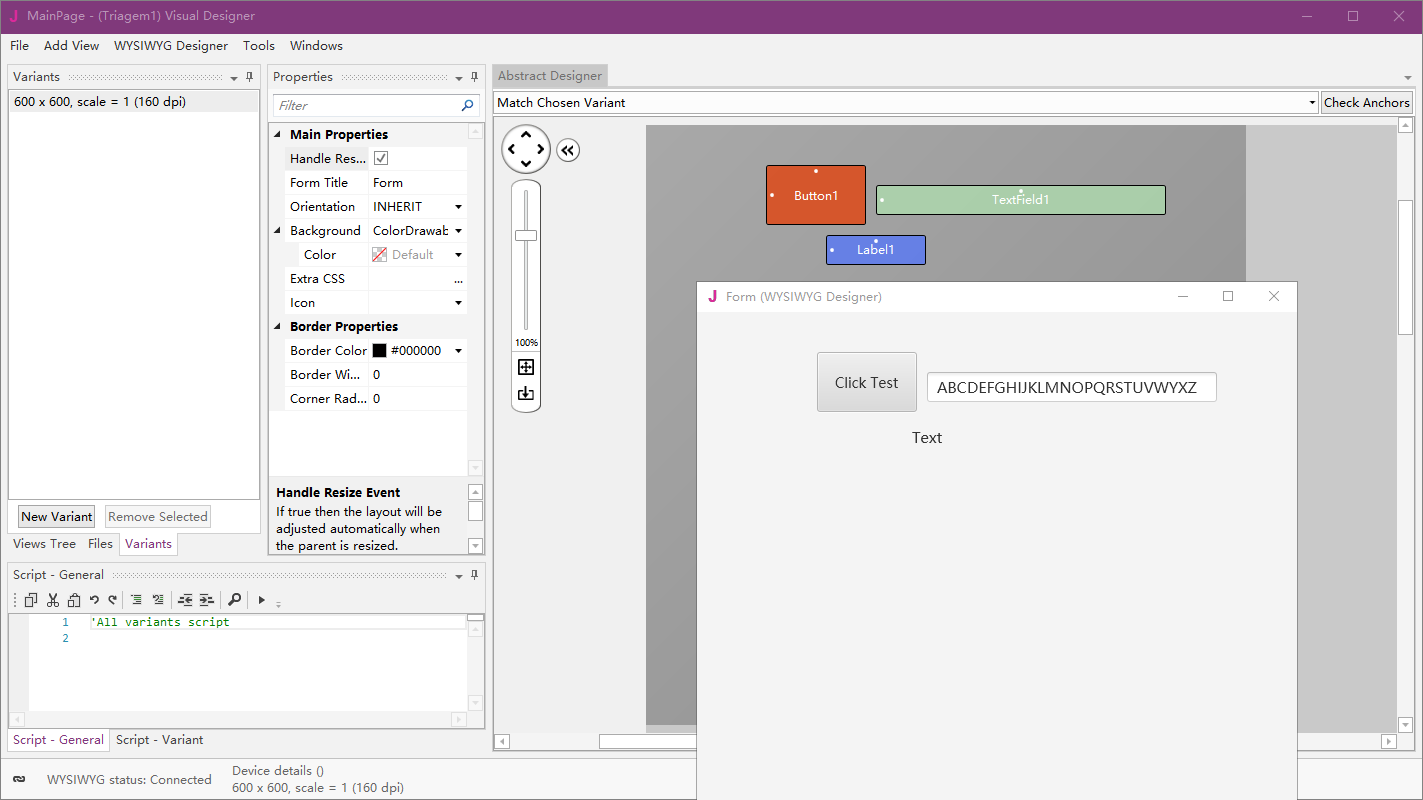Toggle the Handle Resize checkbox
The height and width of the screenshot is (800, 1423).
[x=381, y=158]
